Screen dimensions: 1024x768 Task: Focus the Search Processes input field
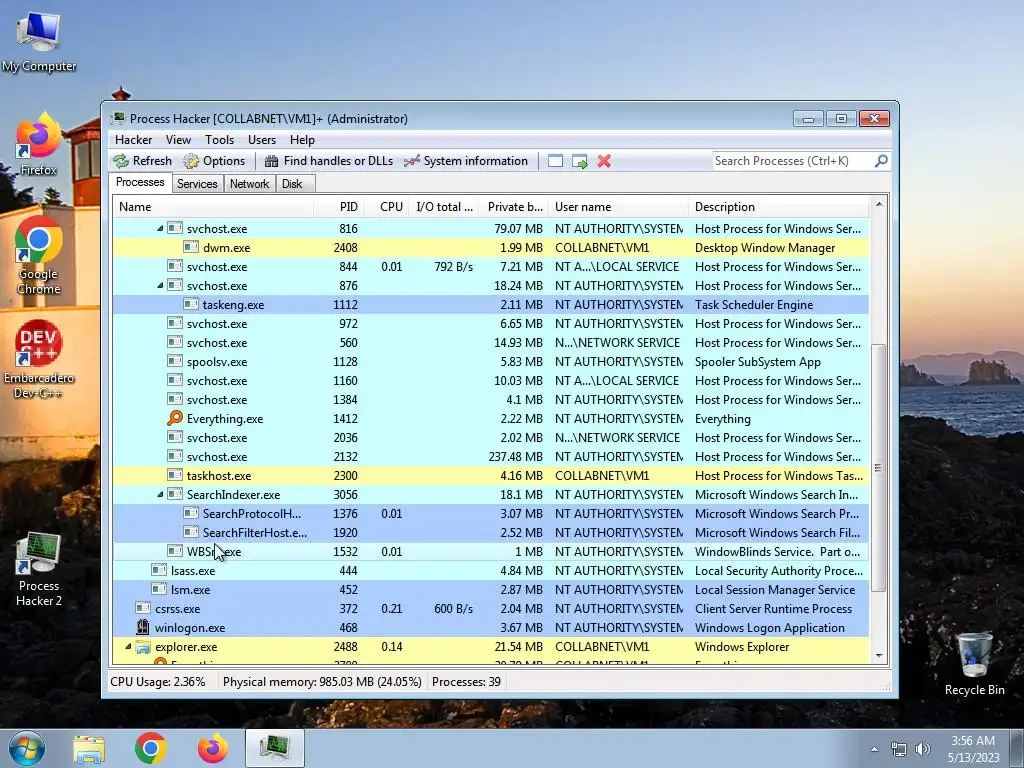[x=793, y=161]
